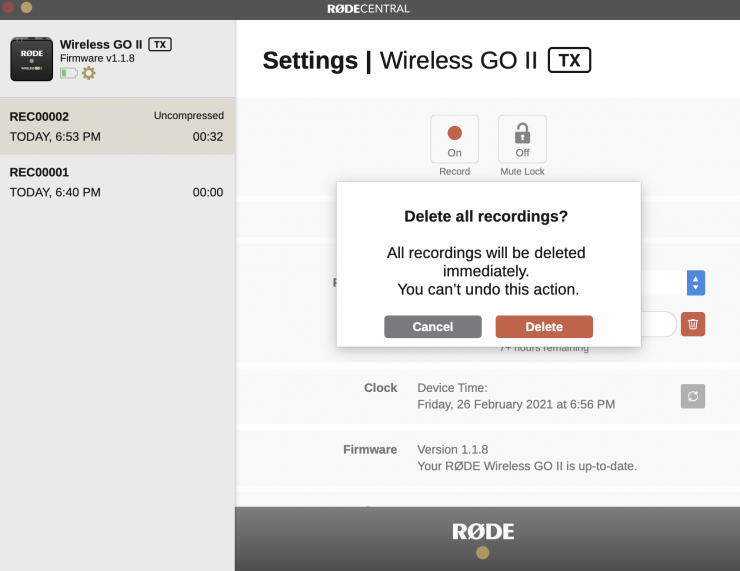Close the RØDE Central window
Image resolution: width=740 pixels, height=571 pixels.
pos(9,7)
